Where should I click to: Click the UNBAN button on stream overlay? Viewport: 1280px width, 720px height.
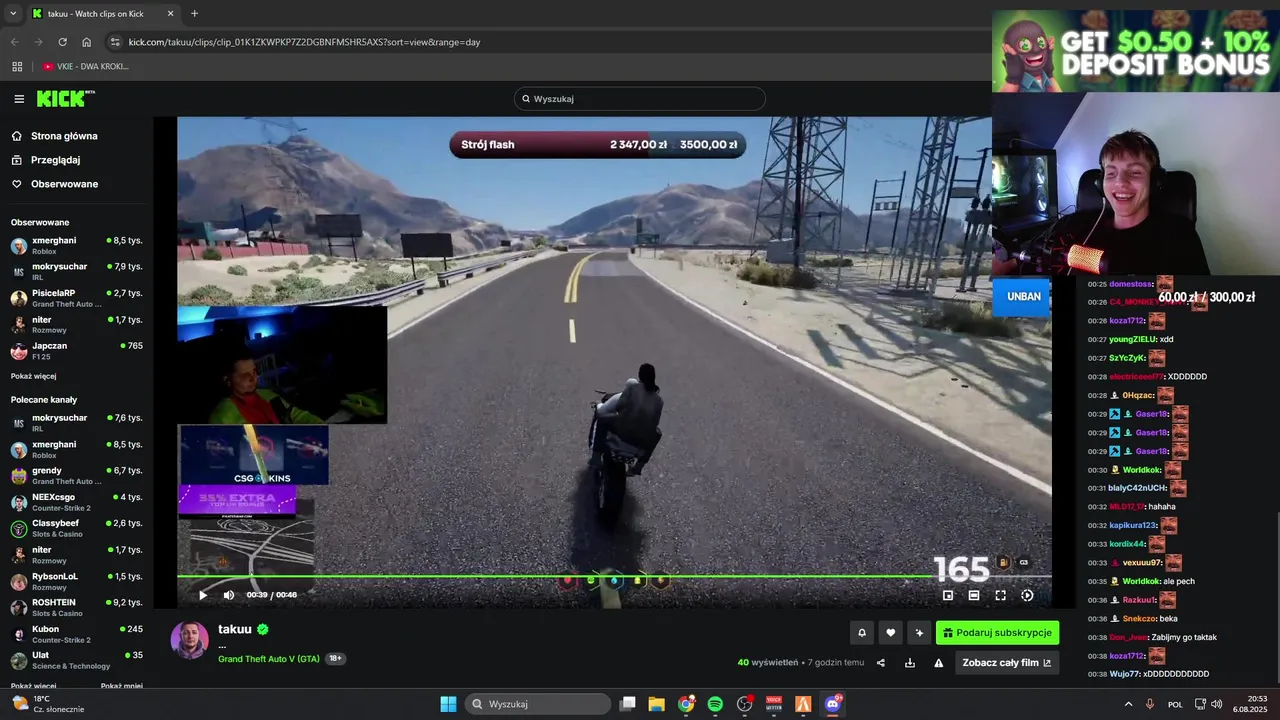[x=1023, y=297]
